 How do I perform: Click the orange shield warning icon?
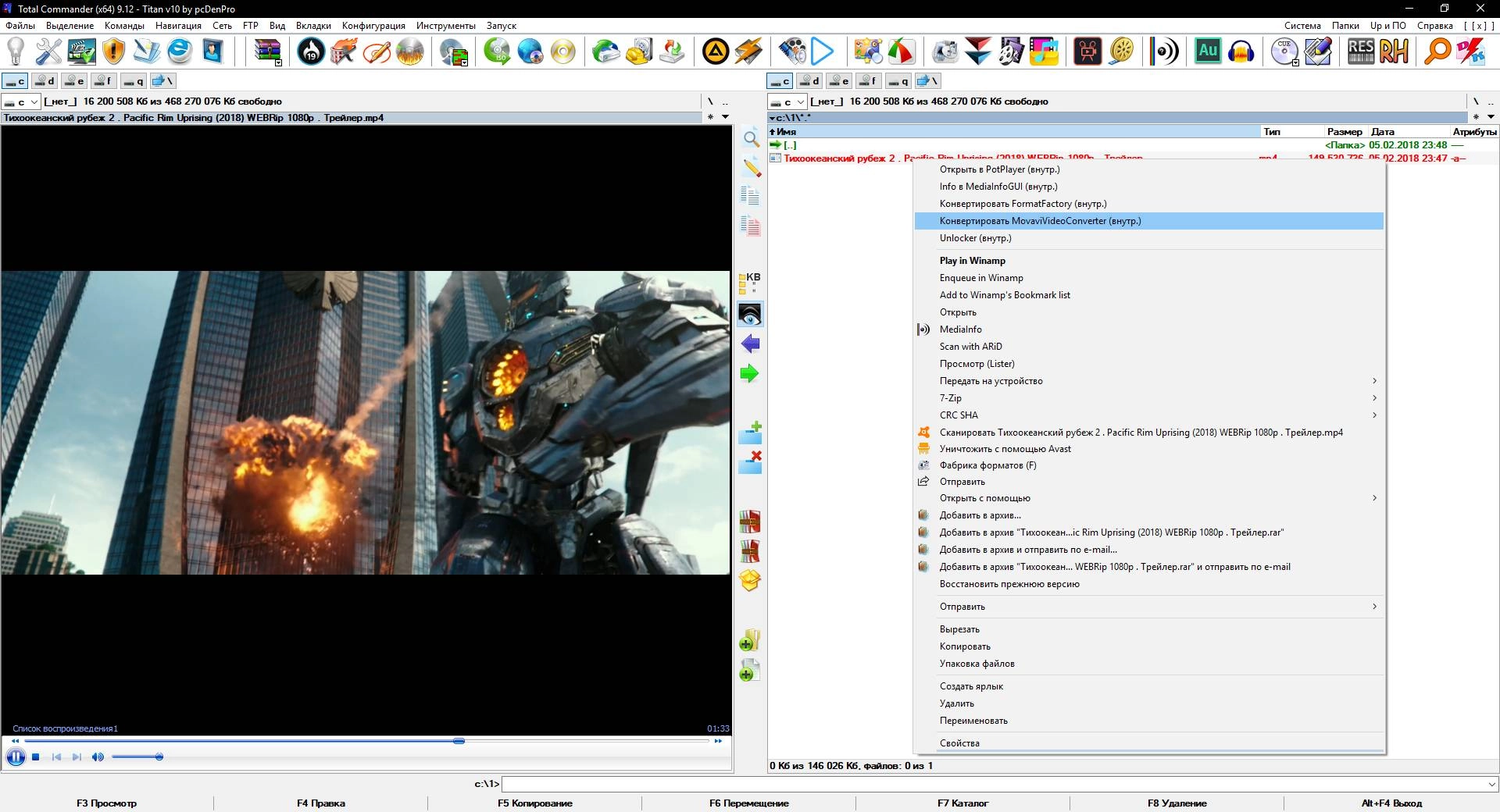114,52
